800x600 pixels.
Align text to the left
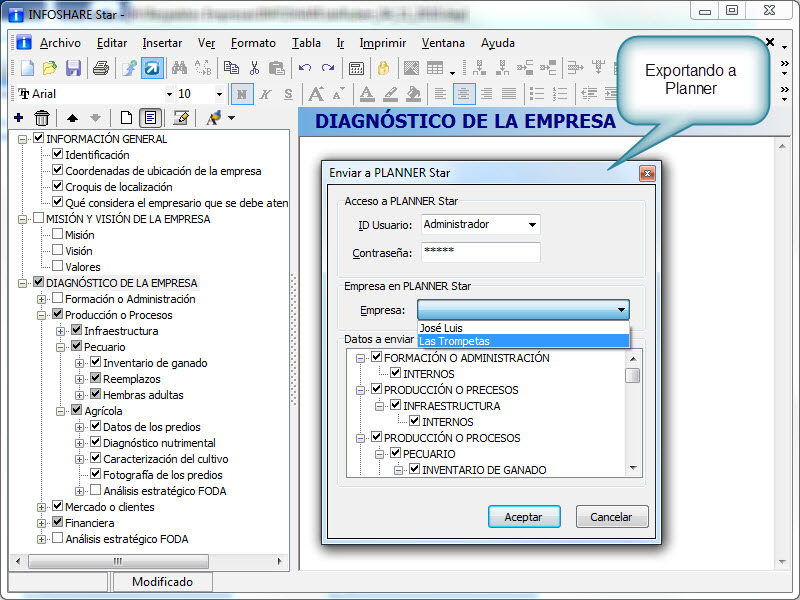point(440,94)
